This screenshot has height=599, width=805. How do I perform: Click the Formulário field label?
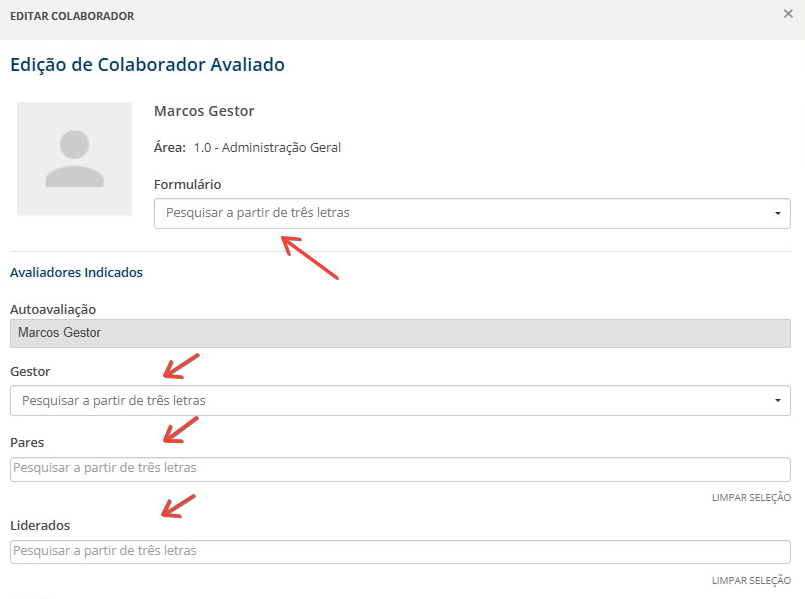coord(187,184)
